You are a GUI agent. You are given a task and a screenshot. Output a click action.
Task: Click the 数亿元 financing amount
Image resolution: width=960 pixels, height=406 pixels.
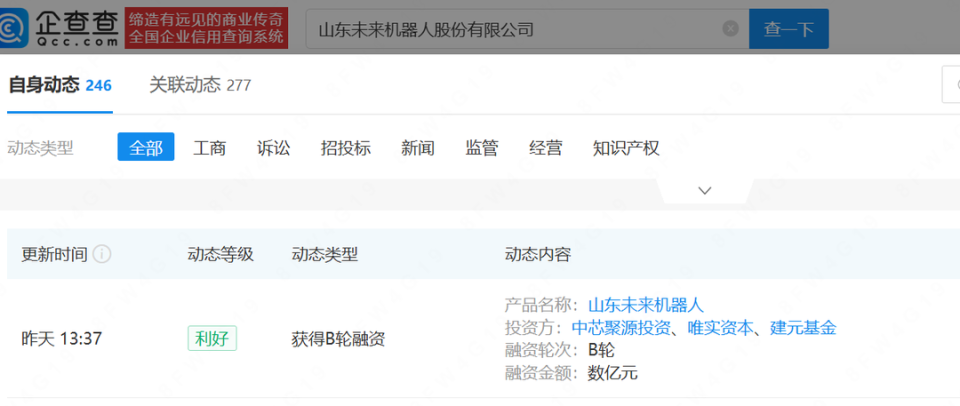[x=613, y=372]
